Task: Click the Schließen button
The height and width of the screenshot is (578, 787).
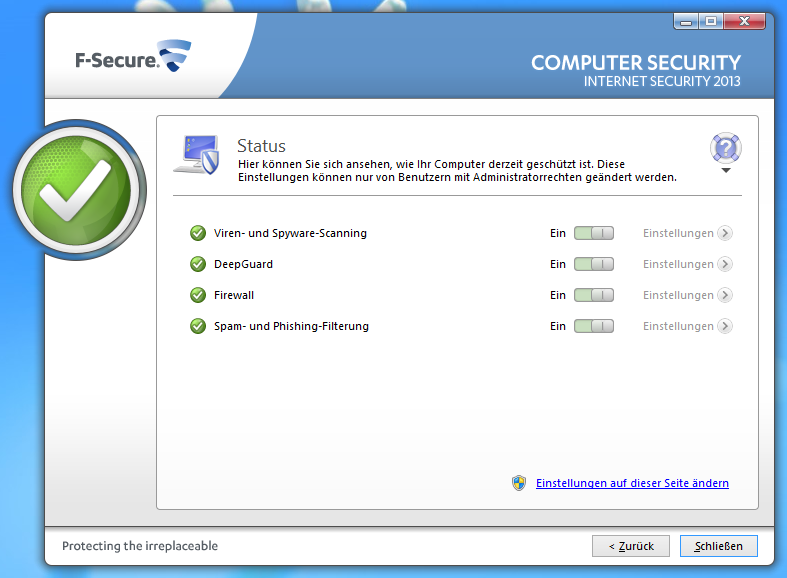Action: [x=719, y=546]
